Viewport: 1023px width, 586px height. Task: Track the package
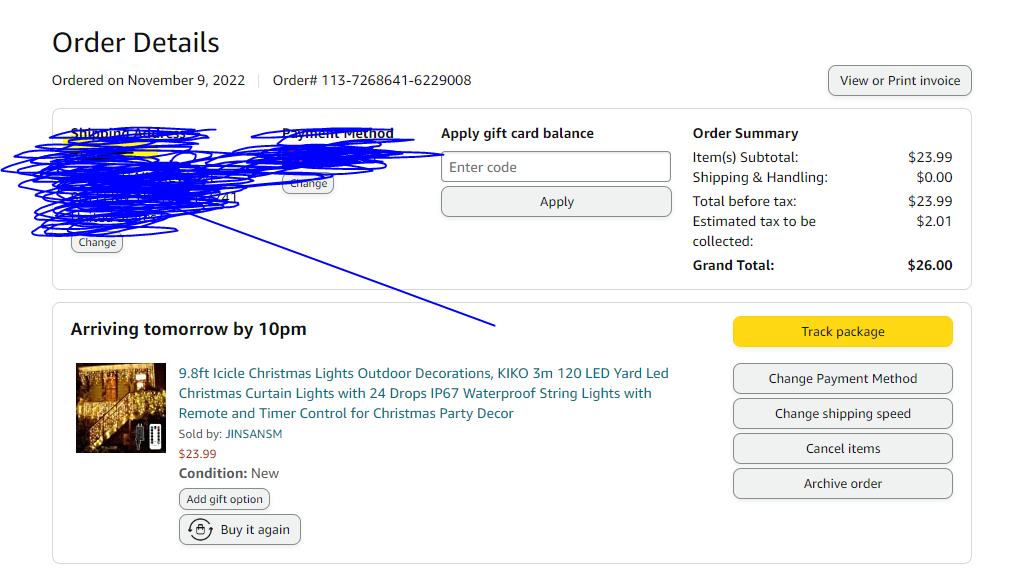(x=842, y=332)
